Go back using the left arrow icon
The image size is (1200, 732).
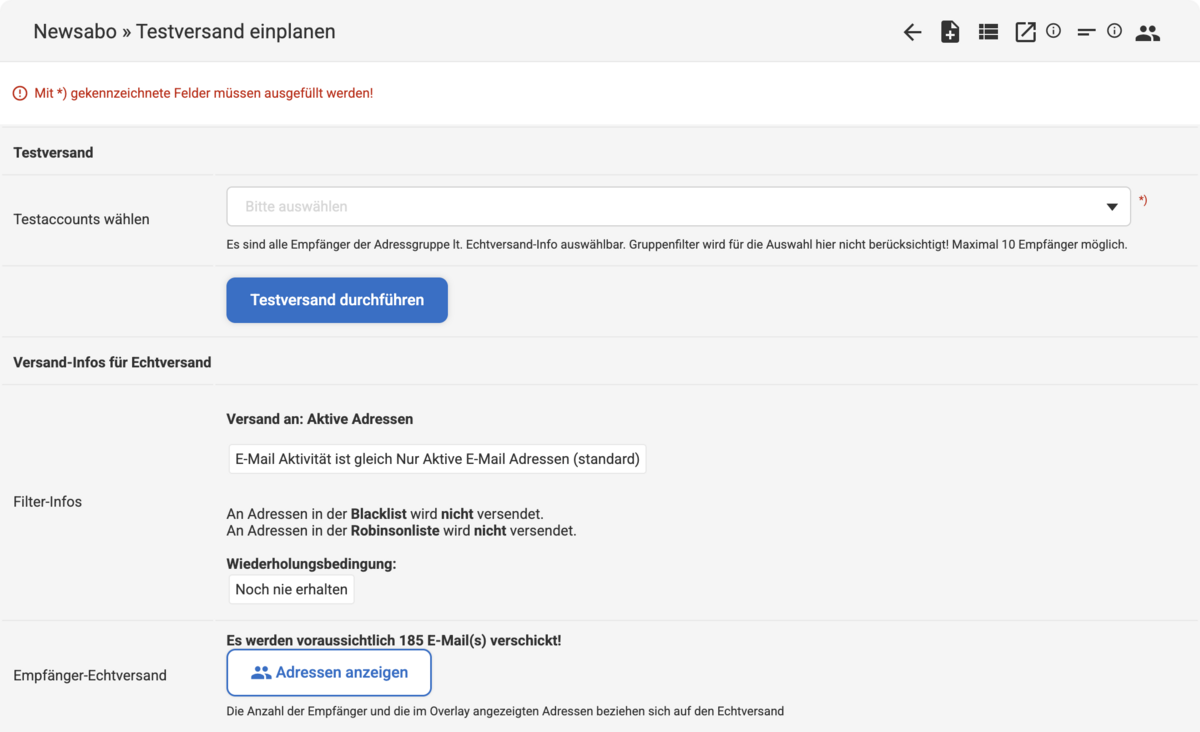[912, 32]
